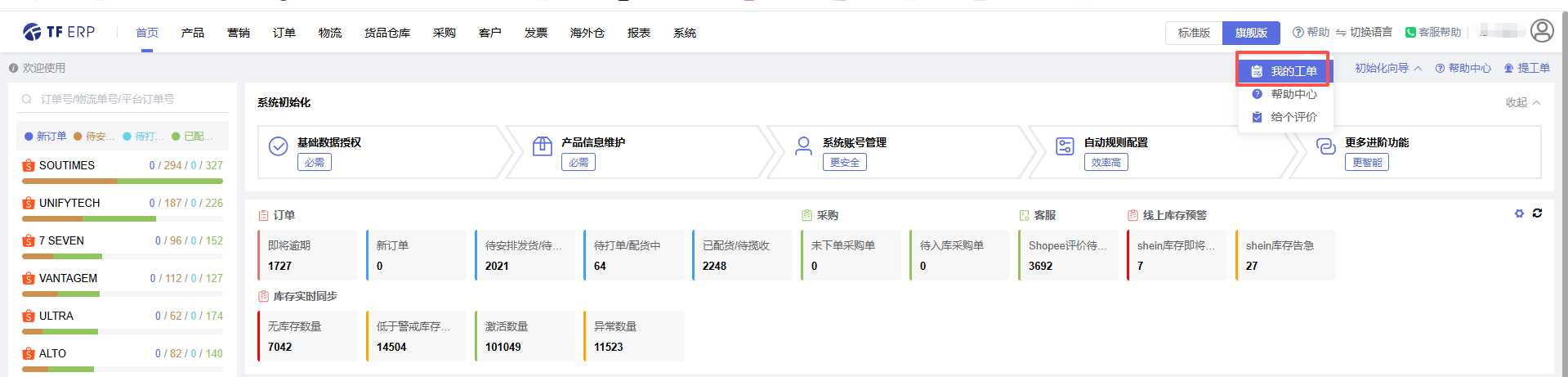The width and height of the screenshot is (1568, 377).
Task: Click the basic data authorization checkmark icon
Action: point(278,146)
